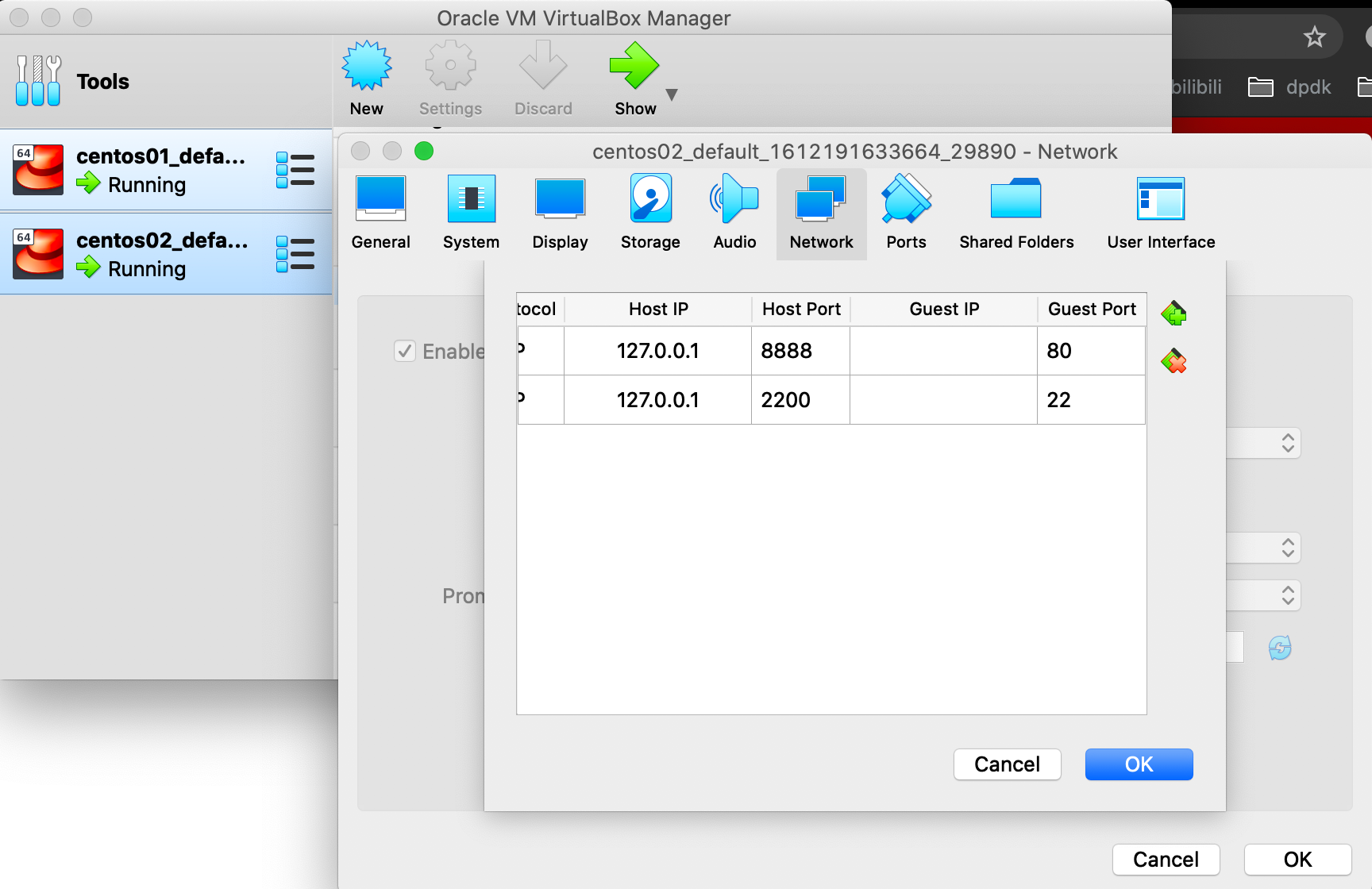Open the Ports settings tab

[x=907, y=214]
